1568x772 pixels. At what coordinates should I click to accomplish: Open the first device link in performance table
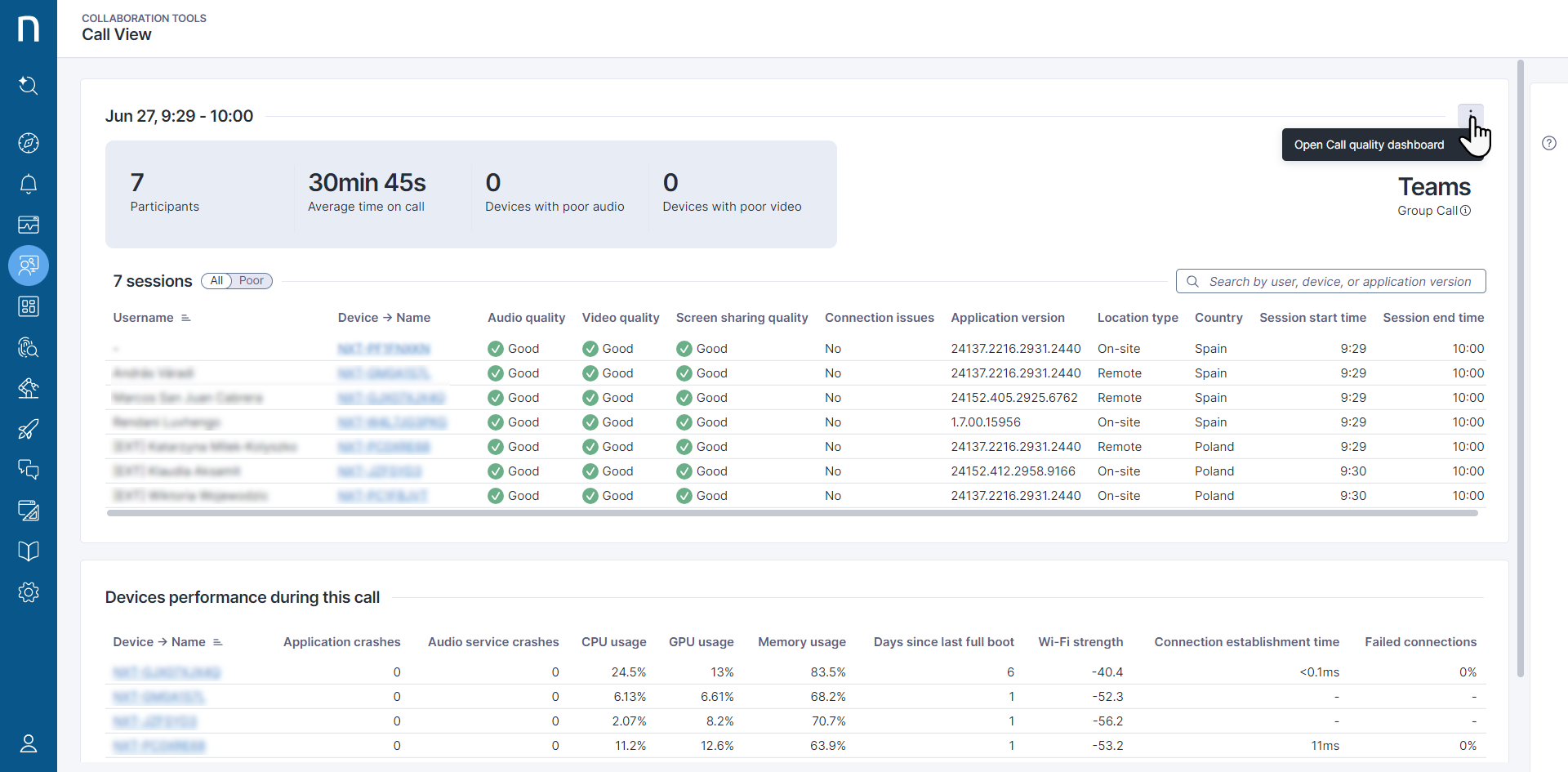167,672
